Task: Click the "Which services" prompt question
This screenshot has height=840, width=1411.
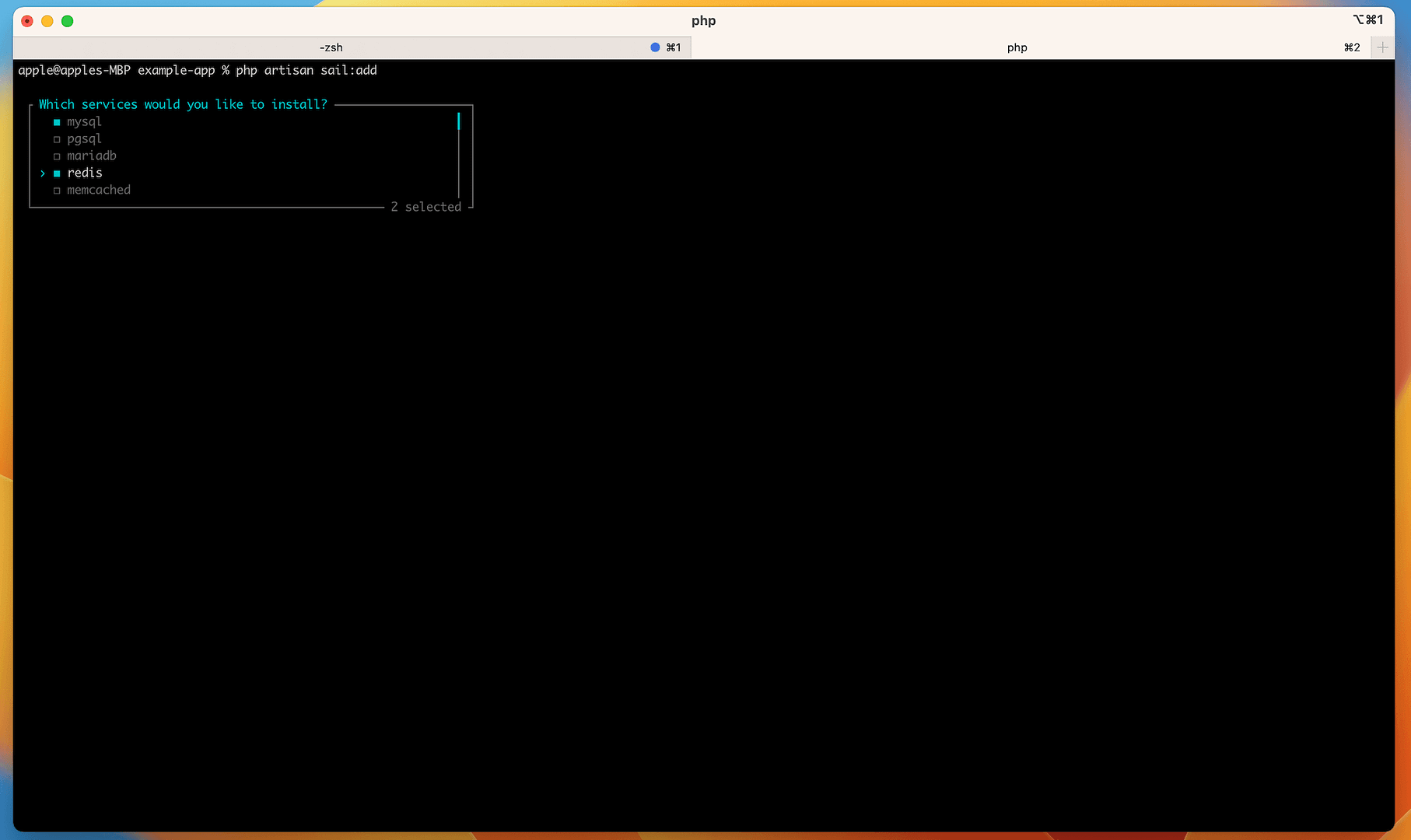Action: tap(183, 104)
